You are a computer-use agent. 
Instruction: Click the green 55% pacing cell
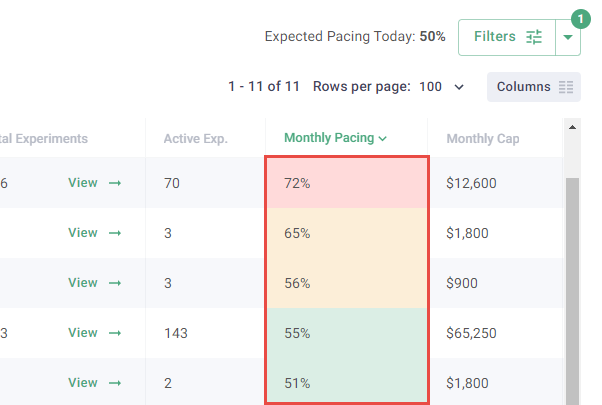[346, 333]
